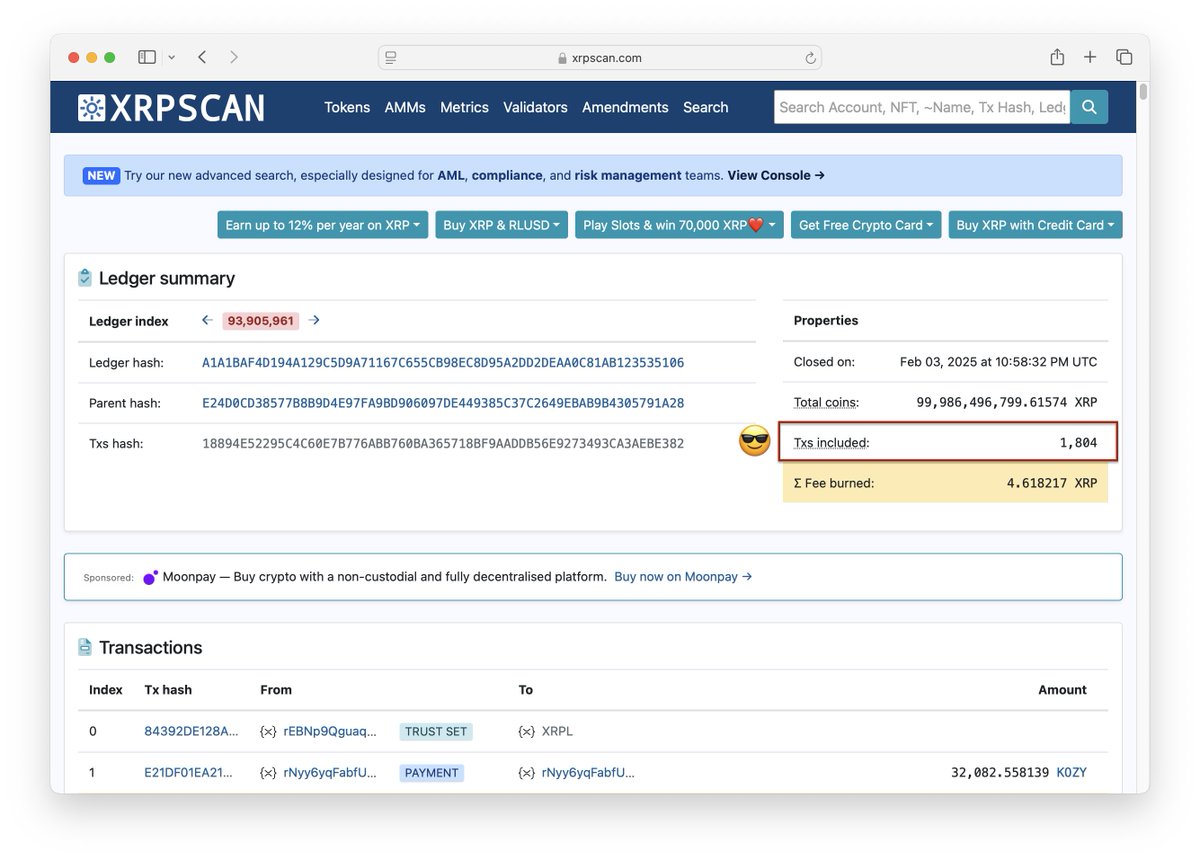
Task: Click the Transactions document icon
Action: click(x=85, y=647)
